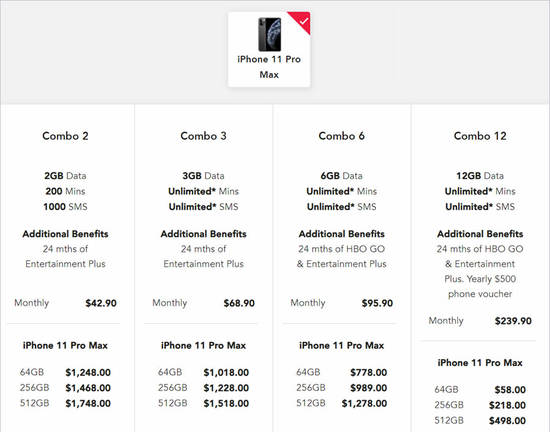Pick 64GB at $778.00 under Combo 6
This screenshot has width=550, height=432.
tap(342, 372)
